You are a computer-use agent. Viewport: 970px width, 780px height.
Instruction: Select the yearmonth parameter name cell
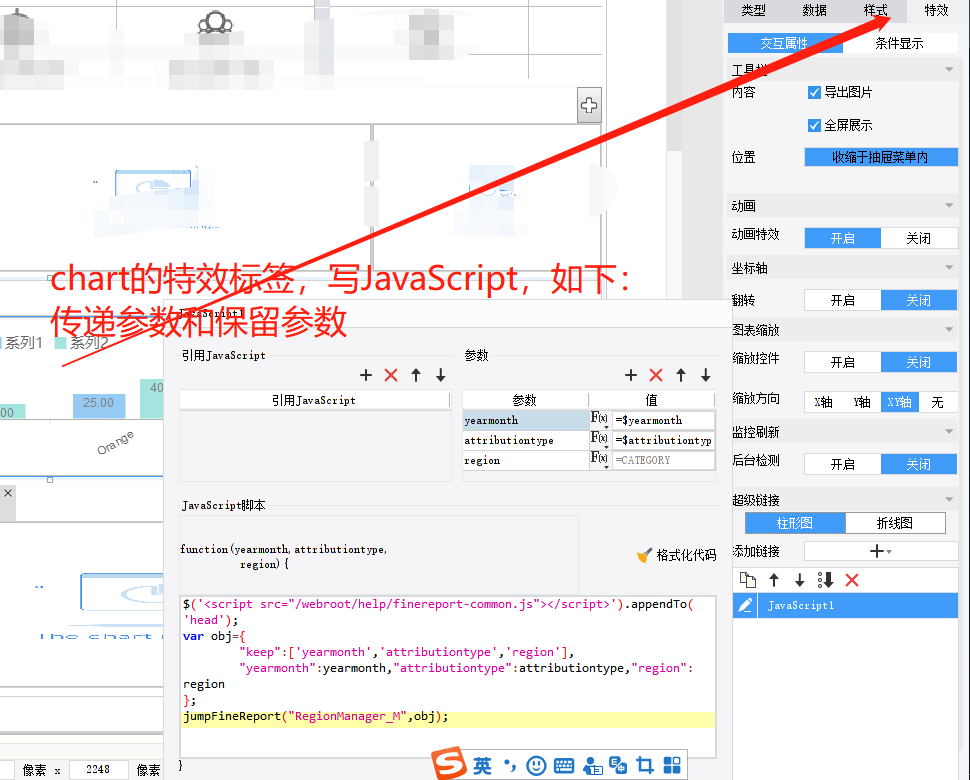pyautogui.click(x=525, y=421)
